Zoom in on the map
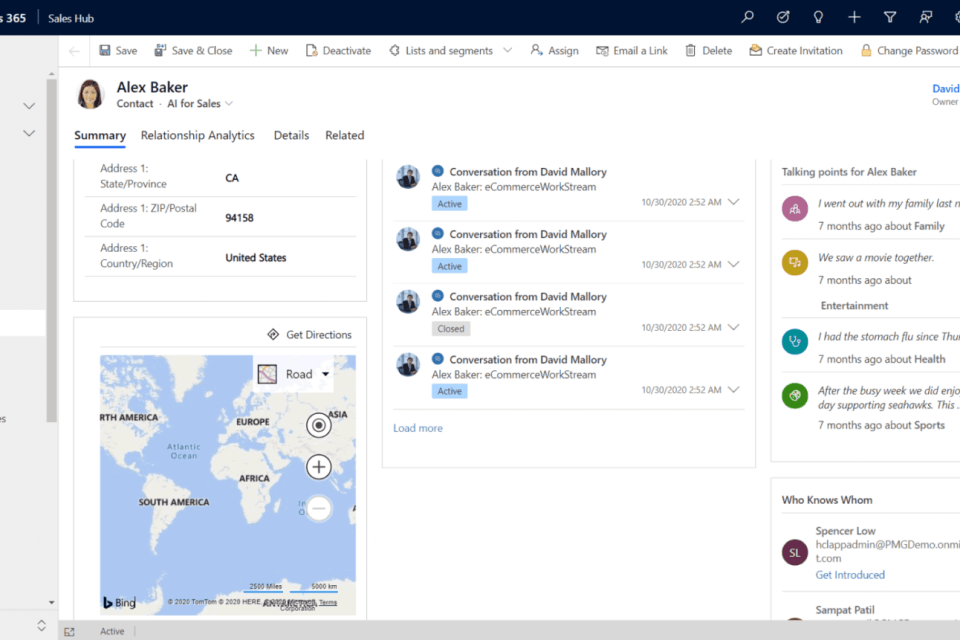Screen dimensions: 960x640 click(319, 466)
